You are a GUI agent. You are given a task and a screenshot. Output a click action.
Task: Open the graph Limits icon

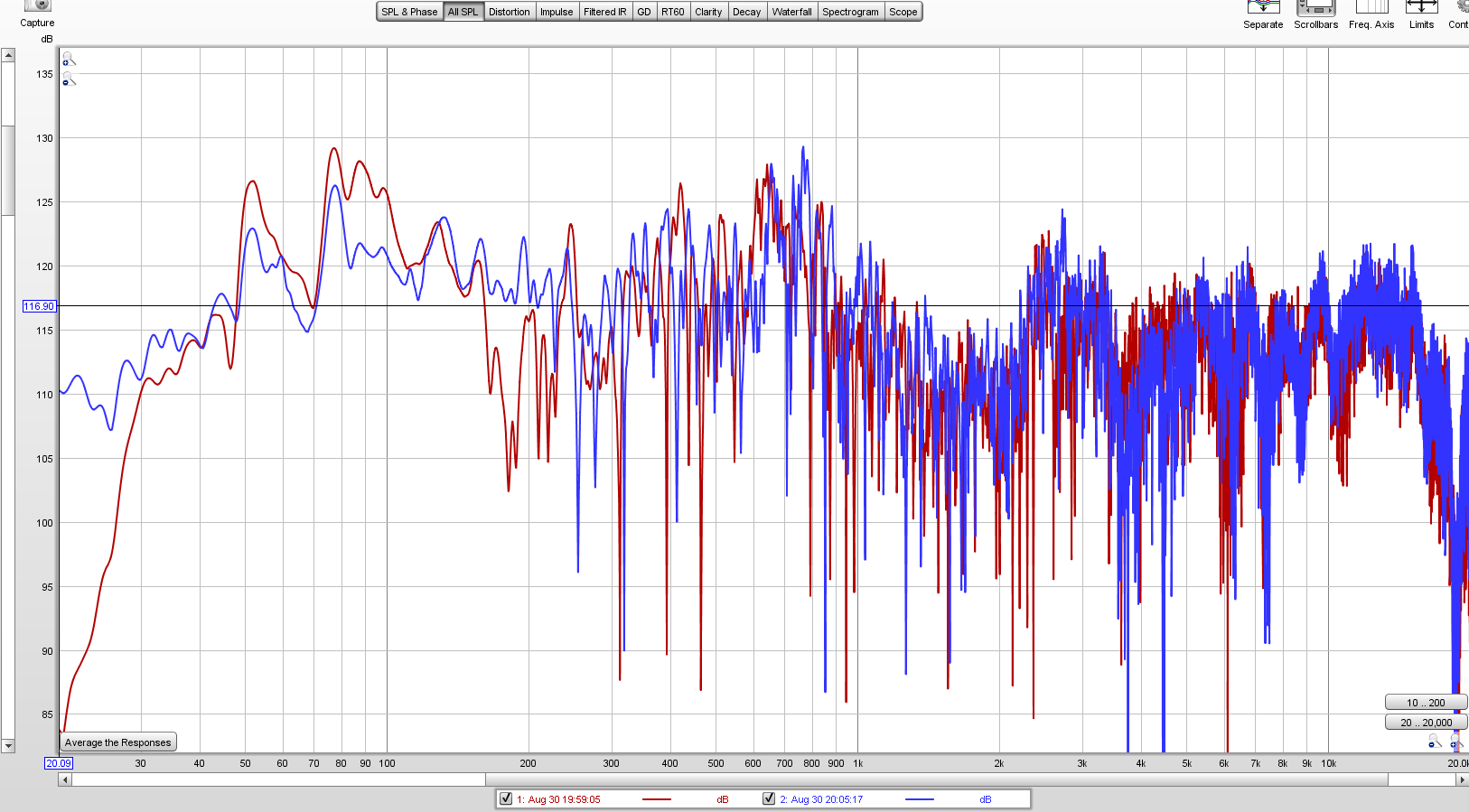click(1421, 8)
